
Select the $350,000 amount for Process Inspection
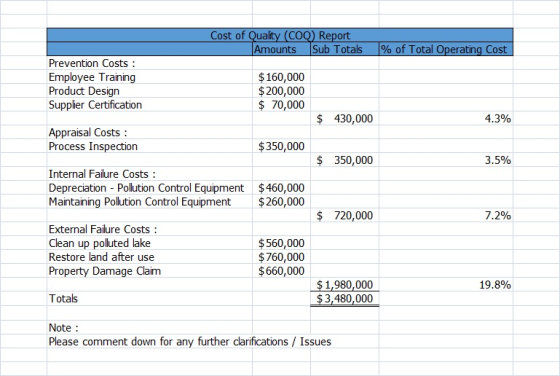click(281, 146)
